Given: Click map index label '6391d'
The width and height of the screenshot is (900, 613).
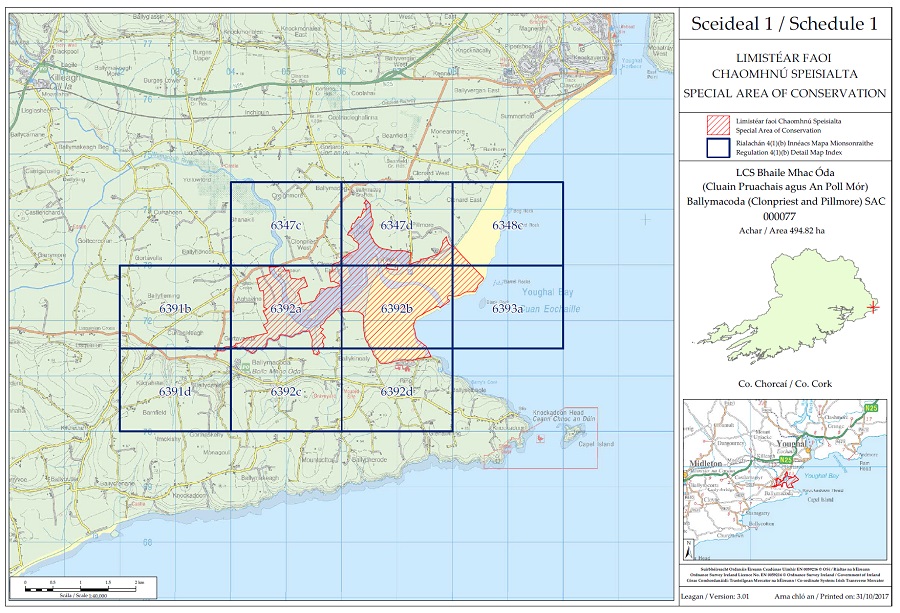Looking at the screenshot, I should click(x=175, y=391).
